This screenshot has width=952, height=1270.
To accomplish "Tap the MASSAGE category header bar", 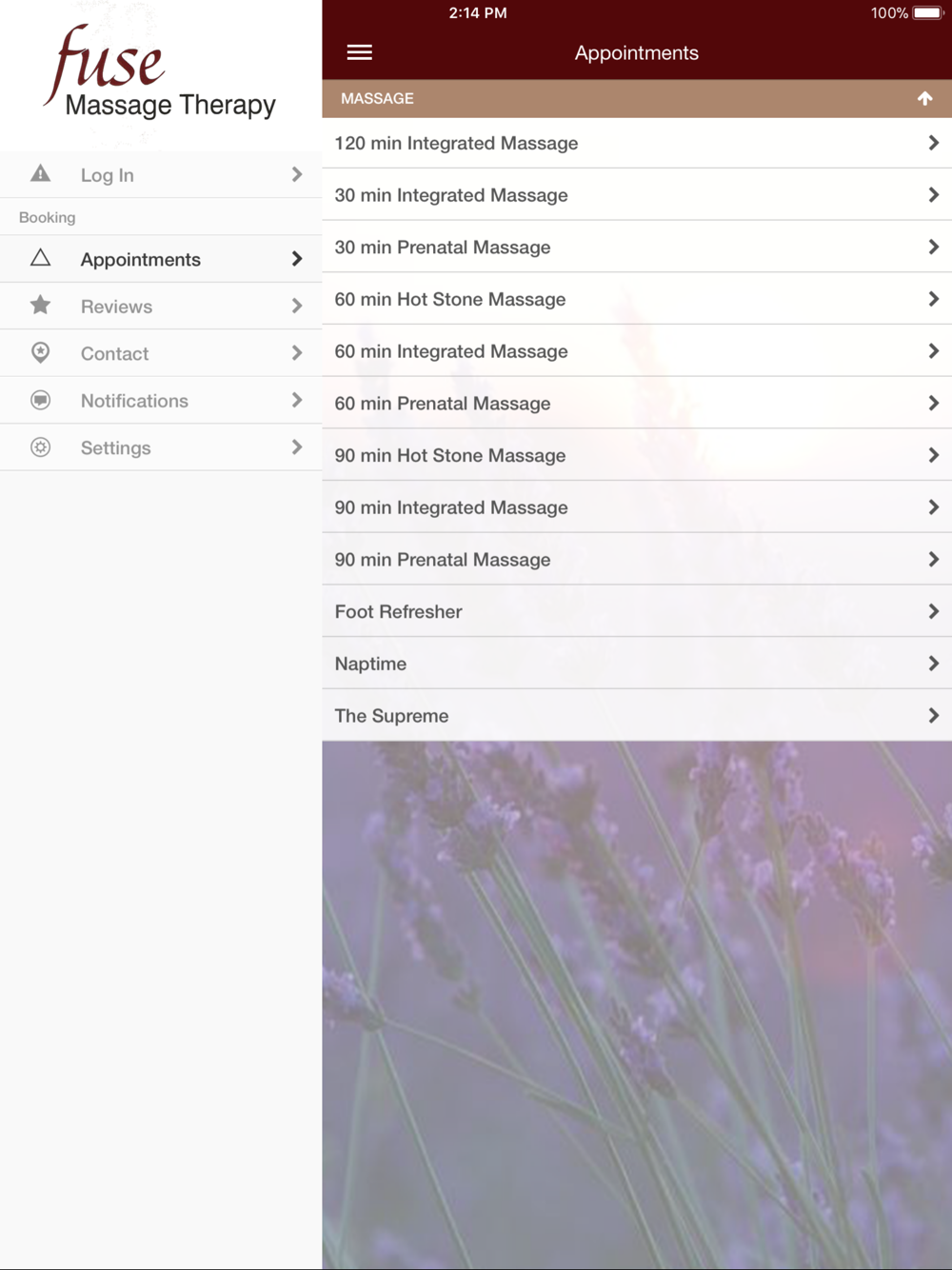I will [x=637, y=98].
